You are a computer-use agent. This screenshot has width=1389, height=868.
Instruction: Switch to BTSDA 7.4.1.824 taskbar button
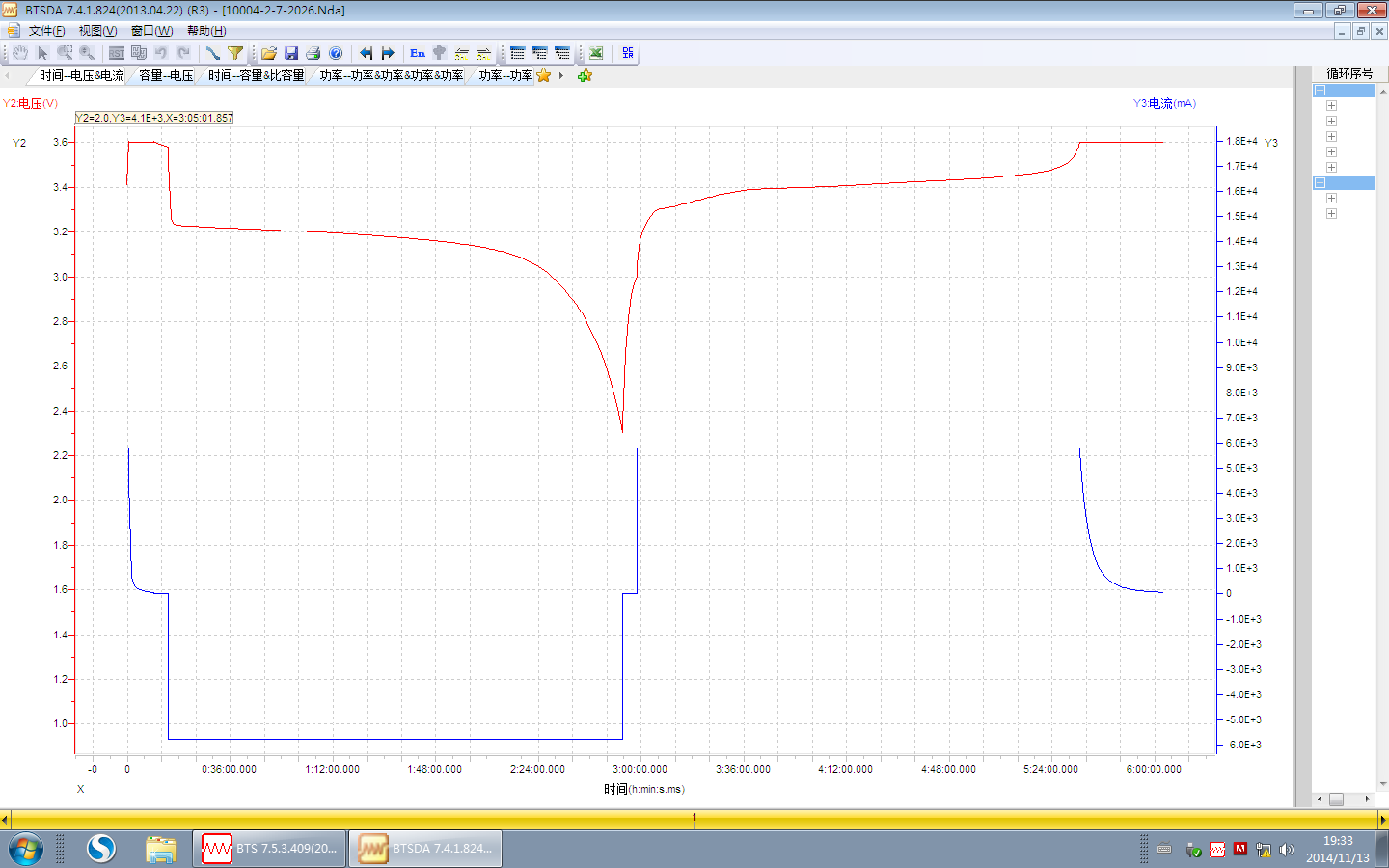(425, 849)
